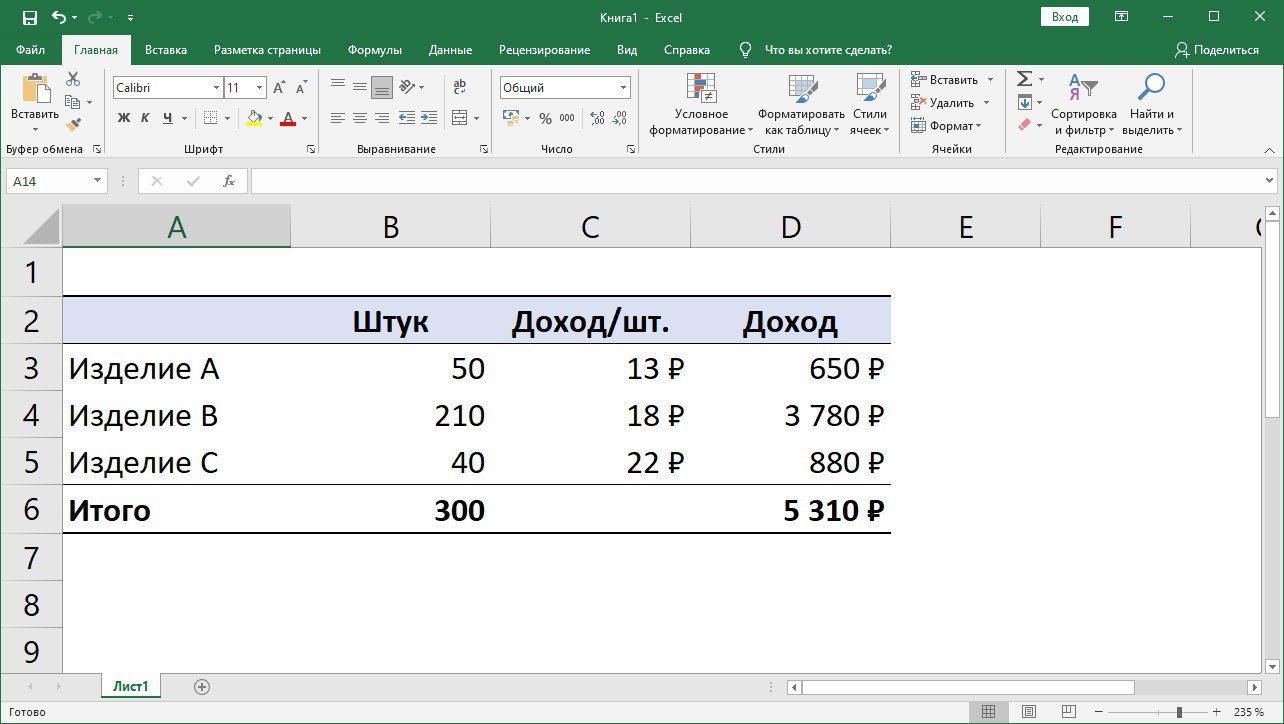Open the Общий number format dropdown
This screenshot has width=1284, height=724.
[x=624, y=88]
